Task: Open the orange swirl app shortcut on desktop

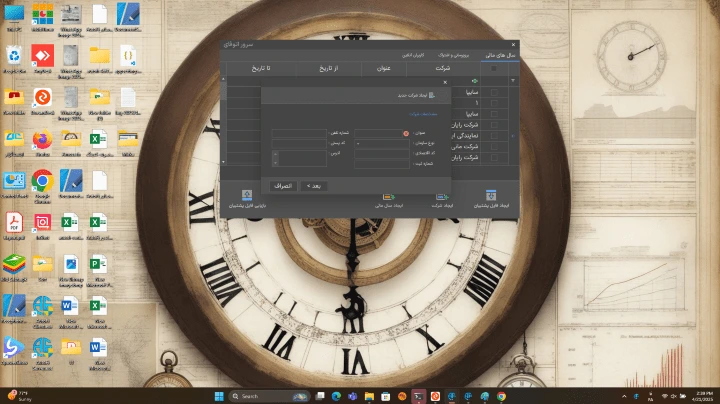Action: point(43,101)
